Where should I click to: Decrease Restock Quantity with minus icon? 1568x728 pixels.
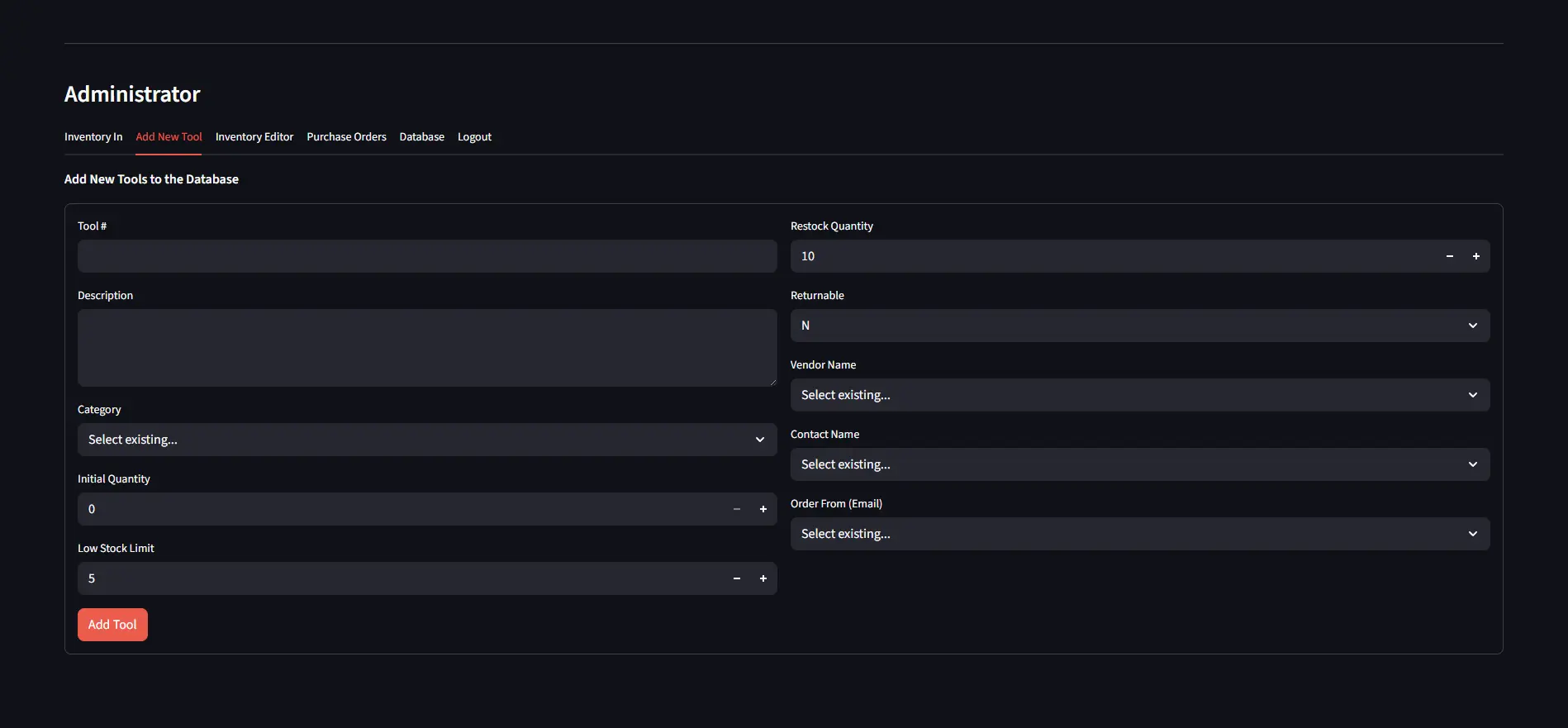[1449, 256]
